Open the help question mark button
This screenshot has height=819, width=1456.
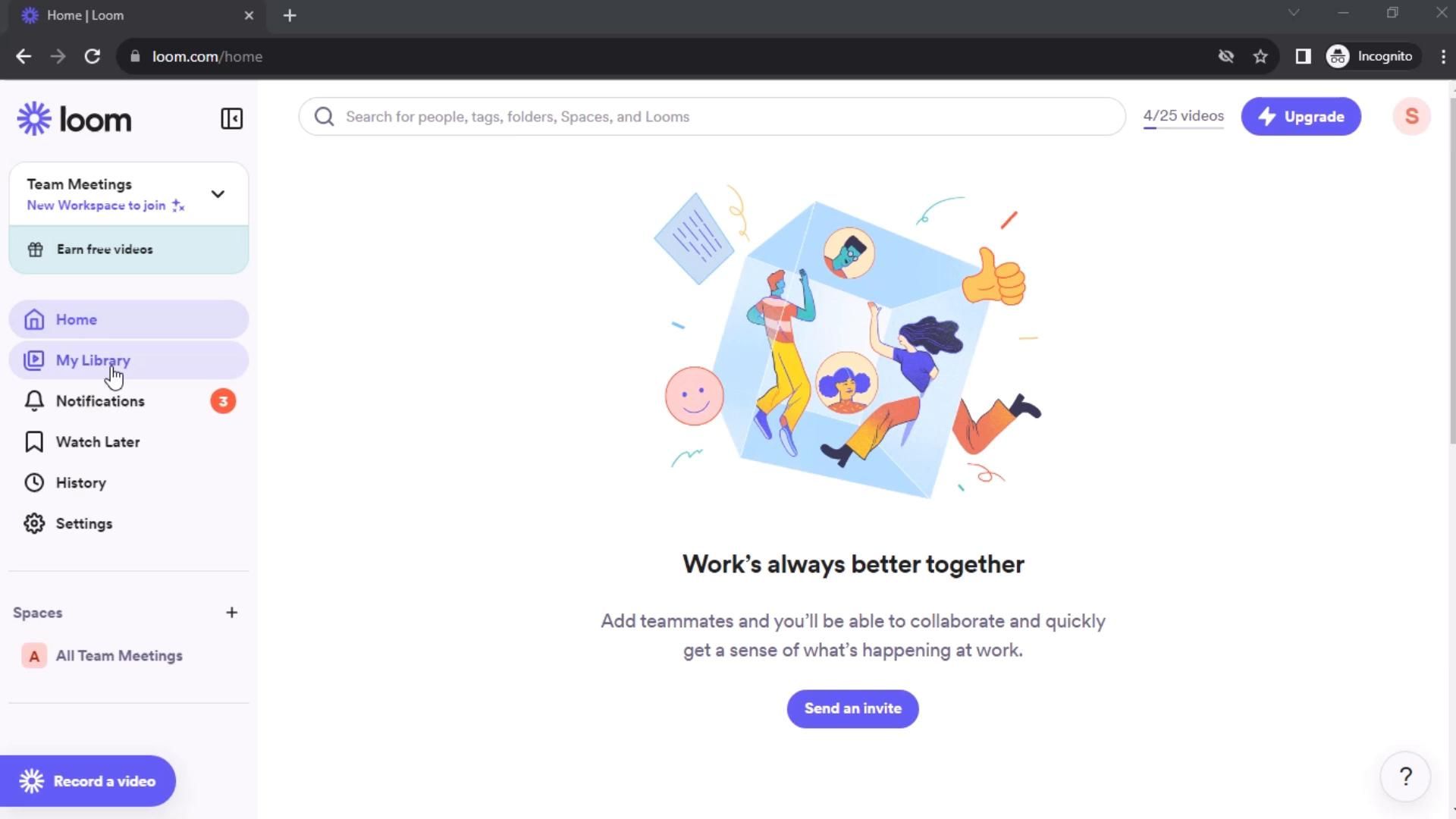pos(1405,777)
